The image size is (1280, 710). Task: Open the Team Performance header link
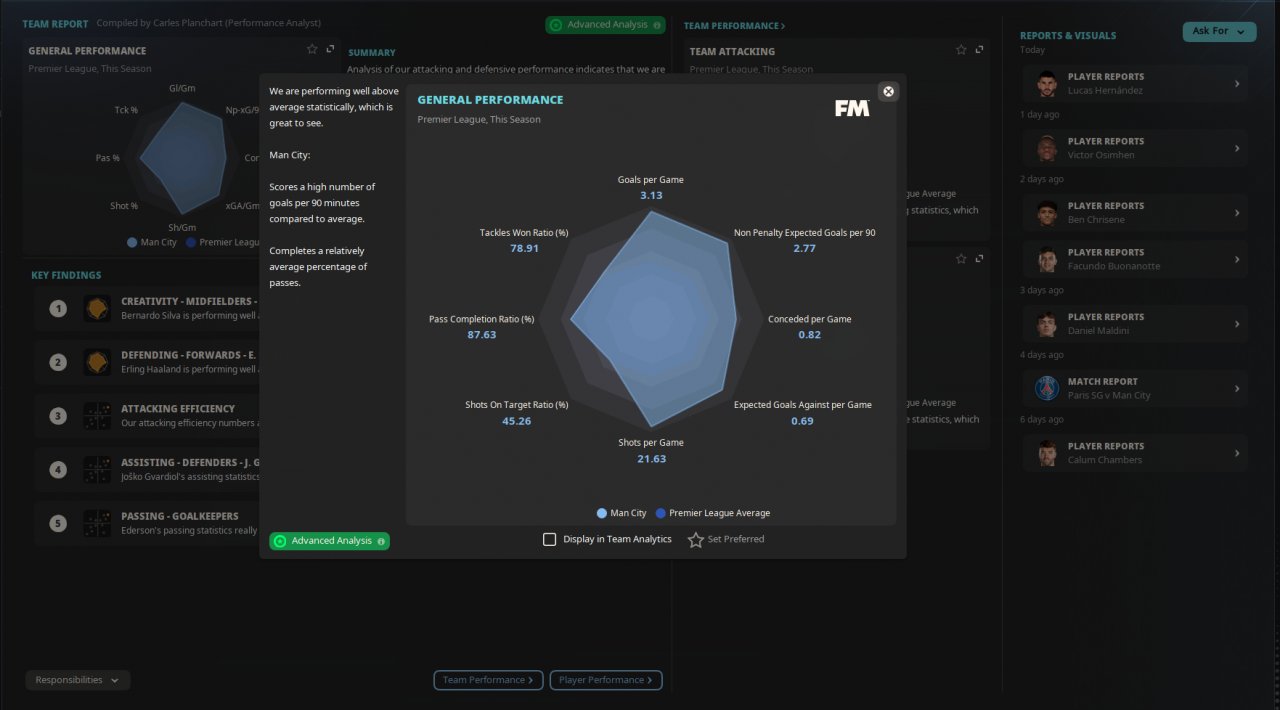[x=734, y=26]
